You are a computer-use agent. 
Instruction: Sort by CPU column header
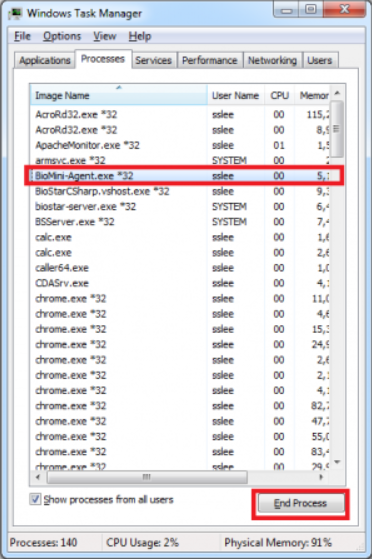[279, 95]
